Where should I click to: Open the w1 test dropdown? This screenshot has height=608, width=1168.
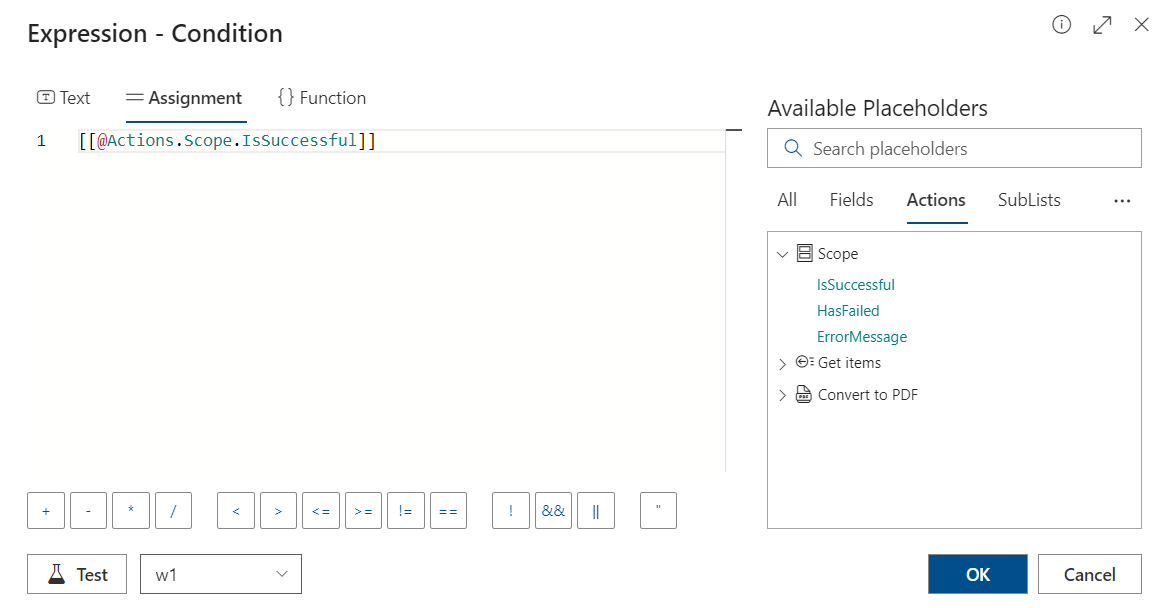coord(221,574)
